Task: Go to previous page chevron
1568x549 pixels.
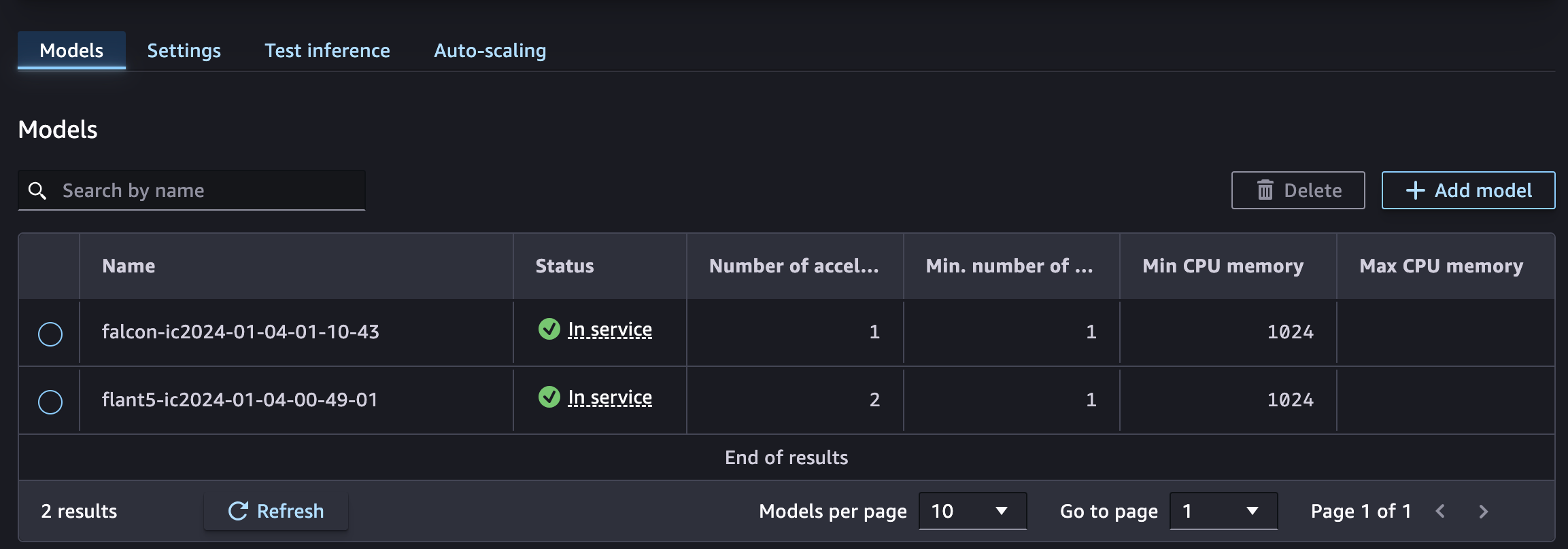Action: coord(1439,511)
